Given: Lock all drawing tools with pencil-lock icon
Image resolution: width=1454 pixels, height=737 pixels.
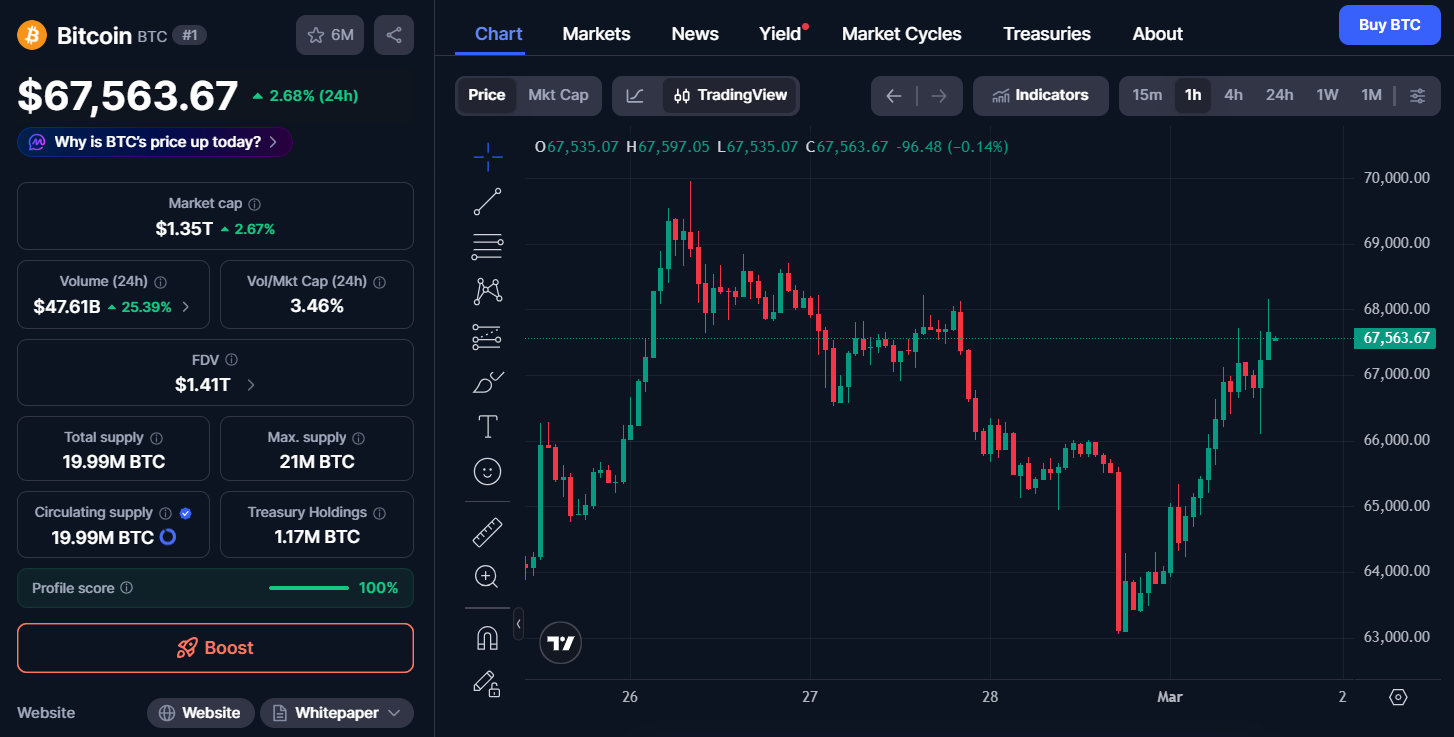Looking at the screenshot, I should click(x=487, y=683).
